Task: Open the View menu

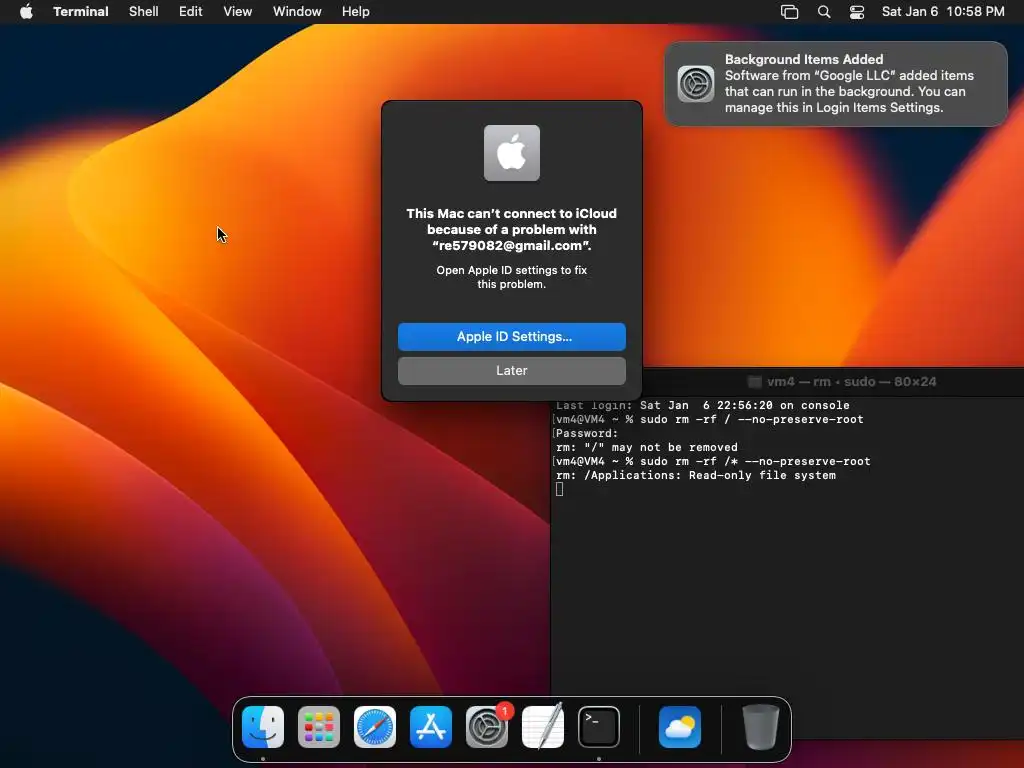Action: [x=237, y=11]
